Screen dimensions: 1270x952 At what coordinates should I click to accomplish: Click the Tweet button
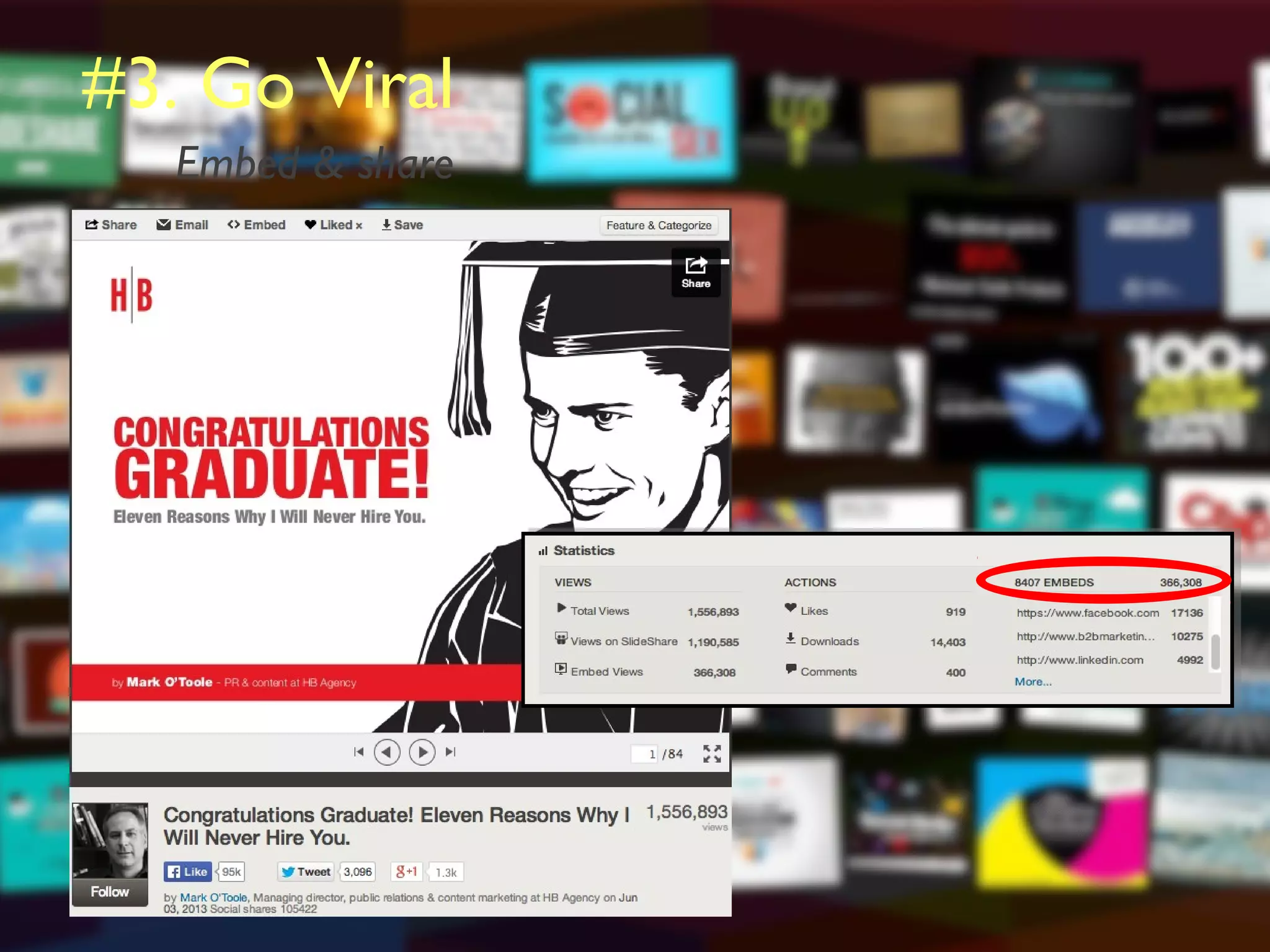306,872
